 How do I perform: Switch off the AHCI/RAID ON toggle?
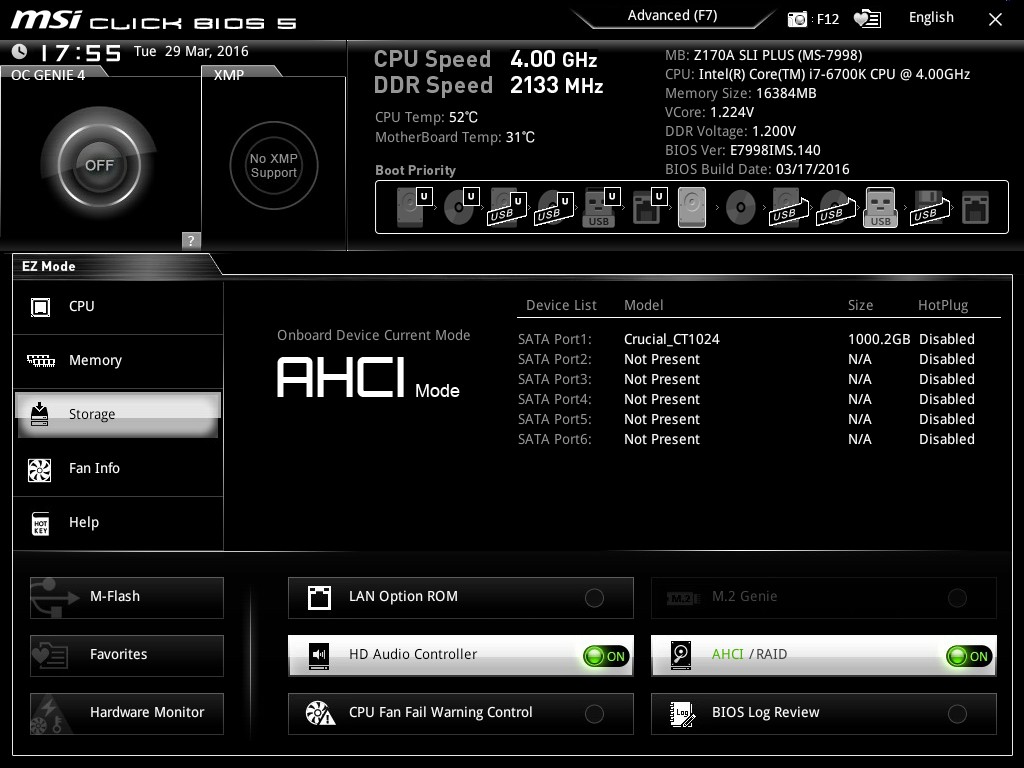969,656
